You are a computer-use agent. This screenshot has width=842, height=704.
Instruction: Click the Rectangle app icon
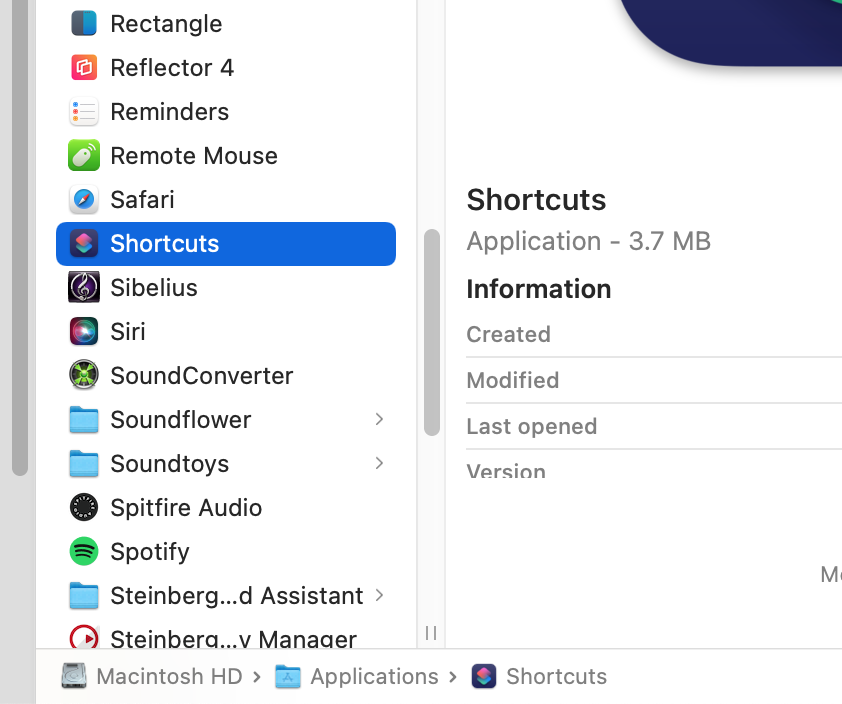[84, 24]
